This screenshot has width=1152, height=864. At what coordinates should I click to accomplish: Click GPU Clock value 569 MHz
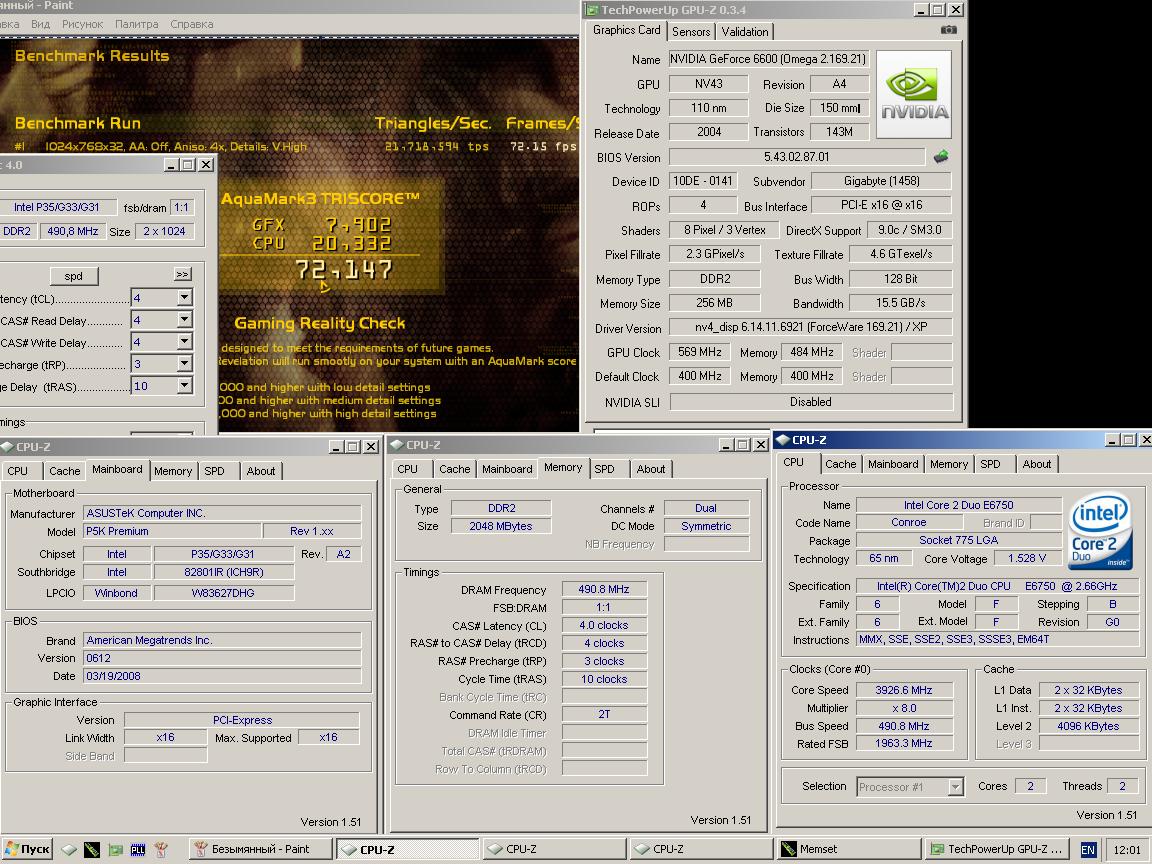699,352
